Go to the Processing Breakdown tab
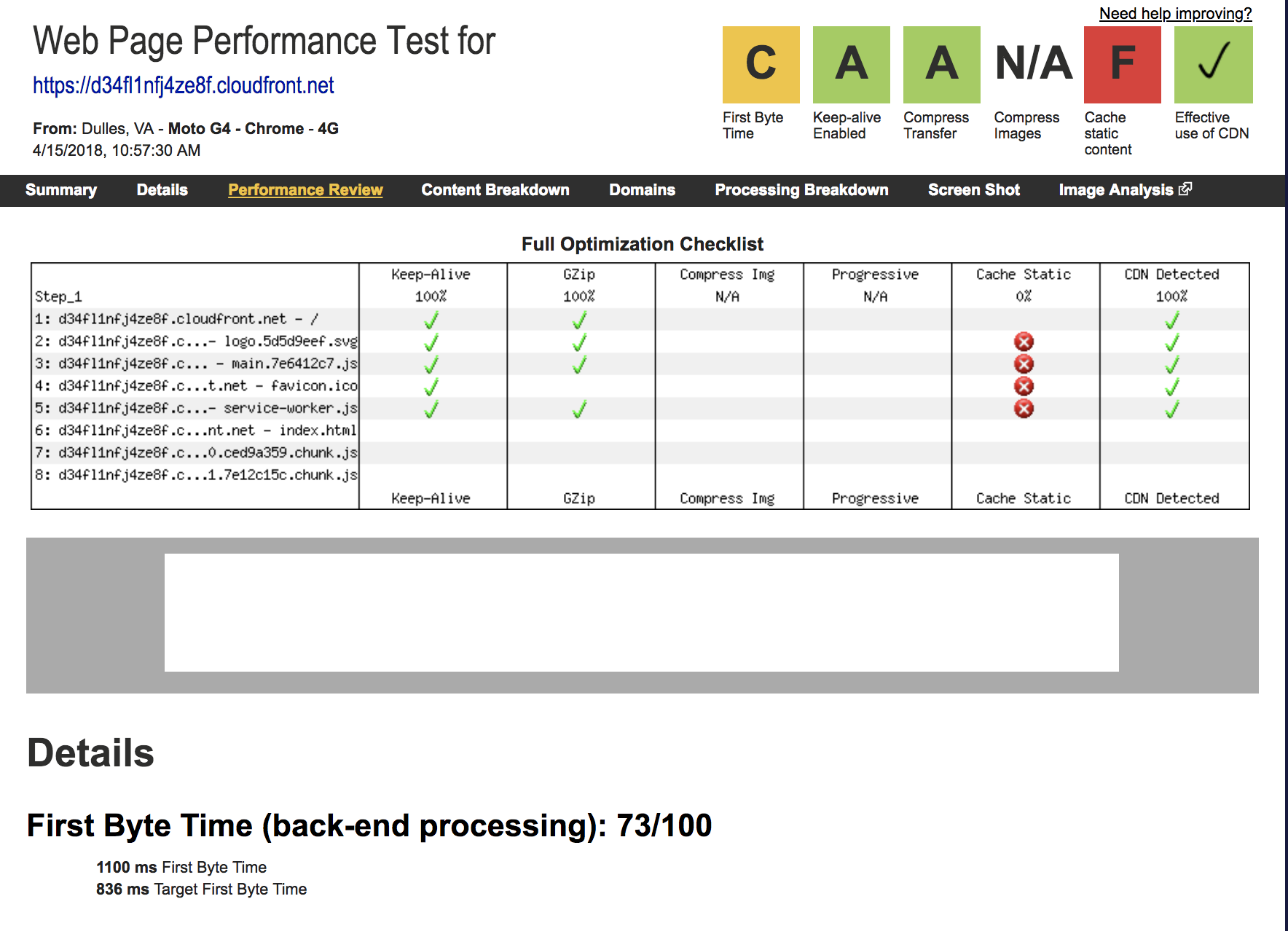 pyautogui.click(x=801, y=190)
